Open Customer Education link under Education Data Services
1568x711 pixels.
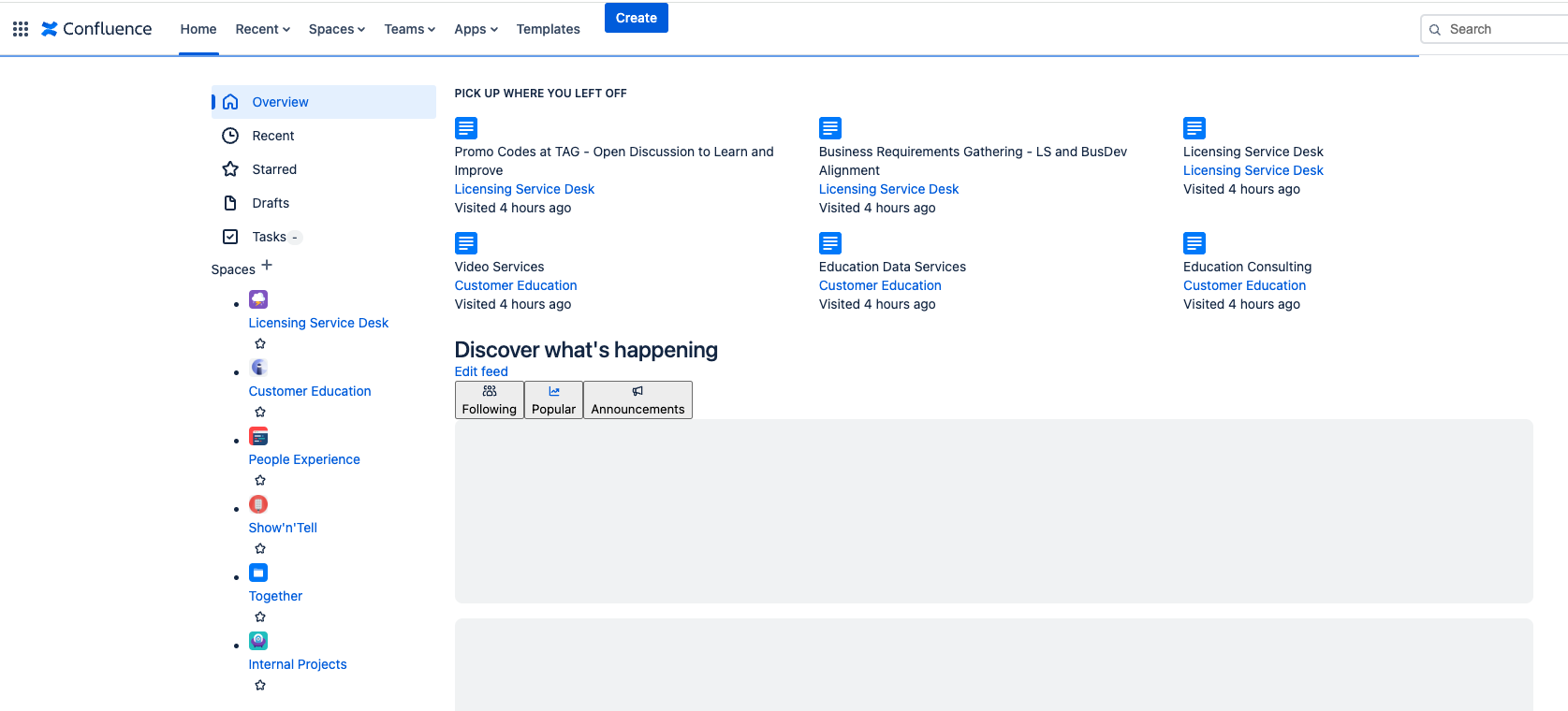(880, 285)
